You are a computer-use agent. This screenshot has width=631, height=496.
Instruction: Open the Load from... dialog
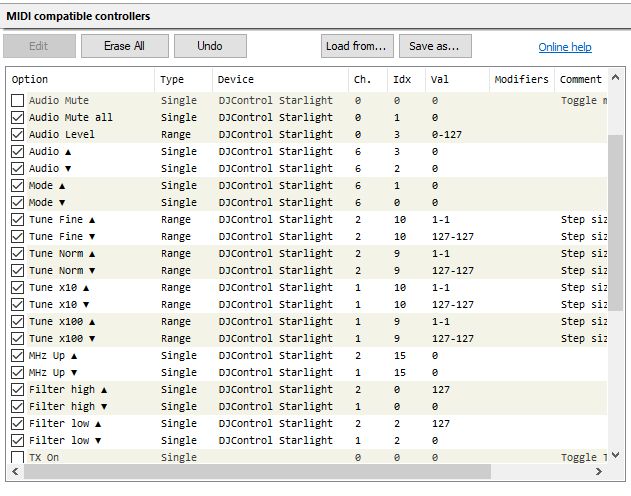(356, 46)
